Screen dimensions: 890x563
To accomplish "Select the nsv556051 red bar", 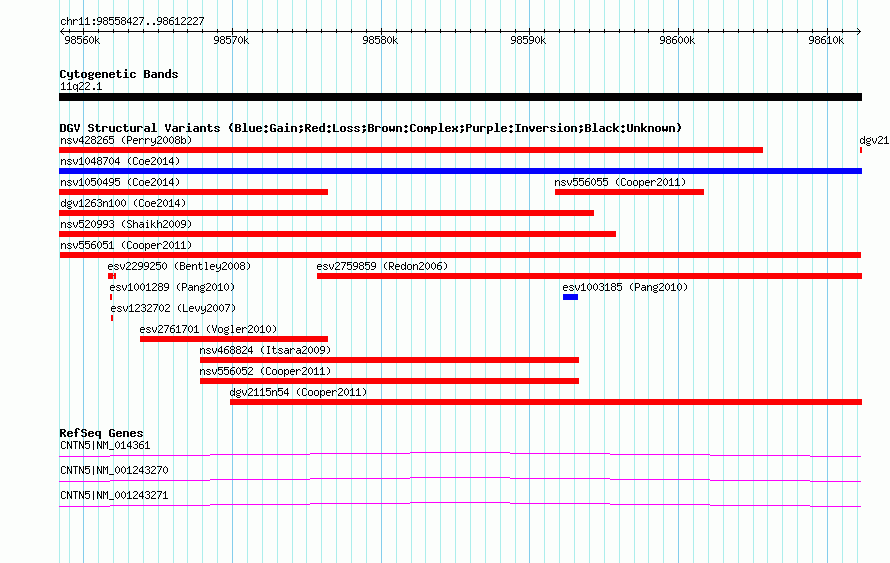I will point(460,255).
